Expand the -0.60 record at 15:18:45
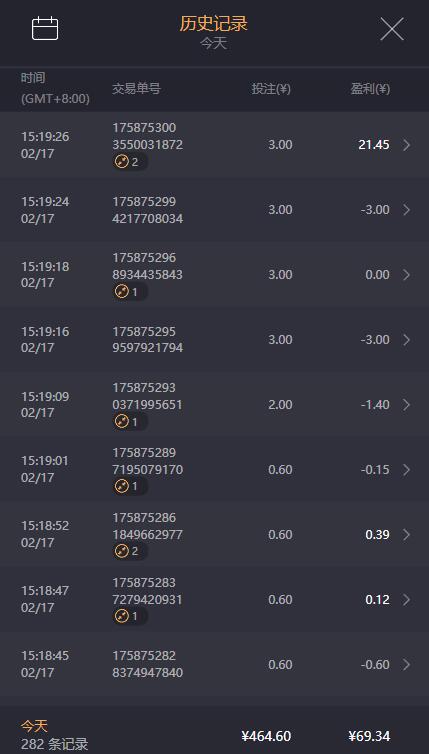This screenshot has width=429, height=754. pos(407,664)
